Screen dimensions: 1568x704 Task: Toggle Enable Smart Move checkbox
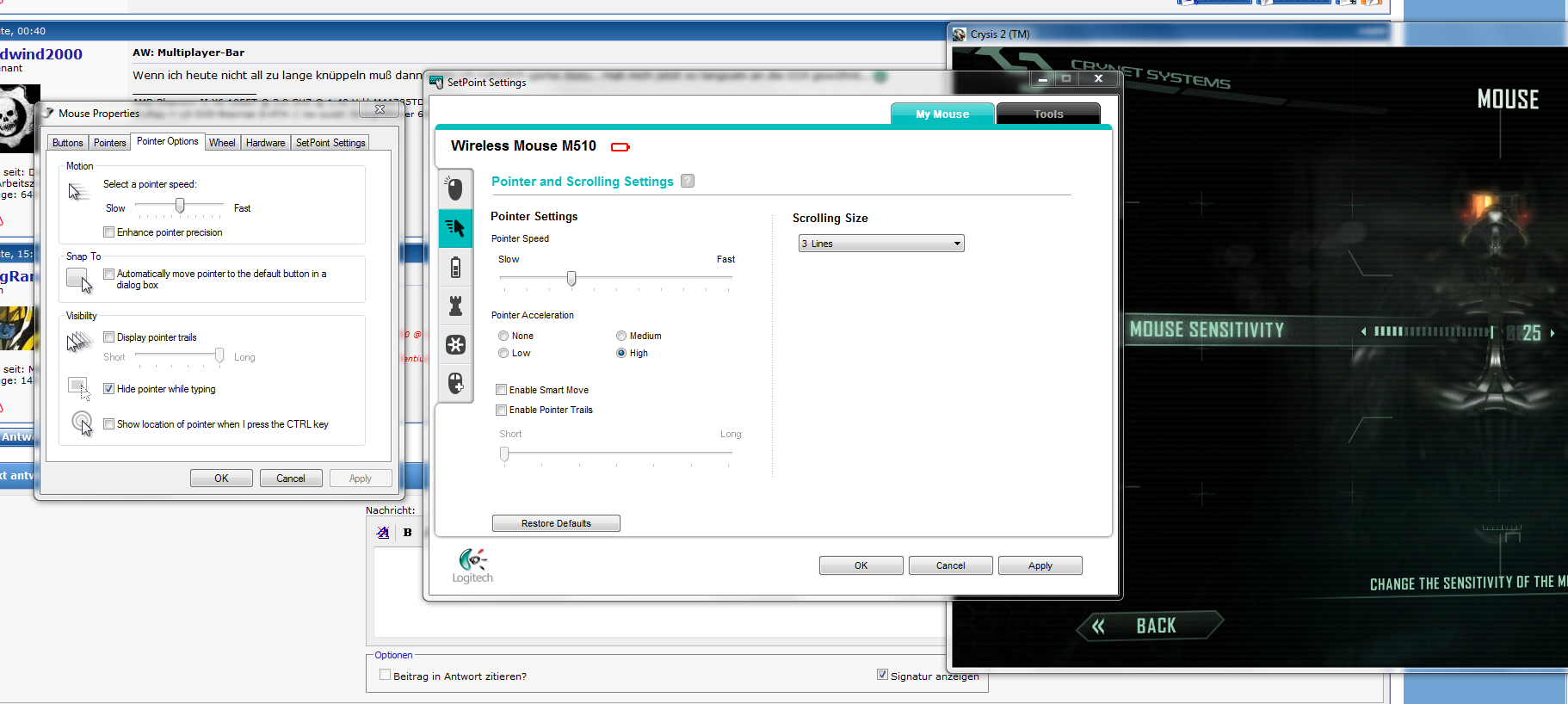tap(501, 390)
